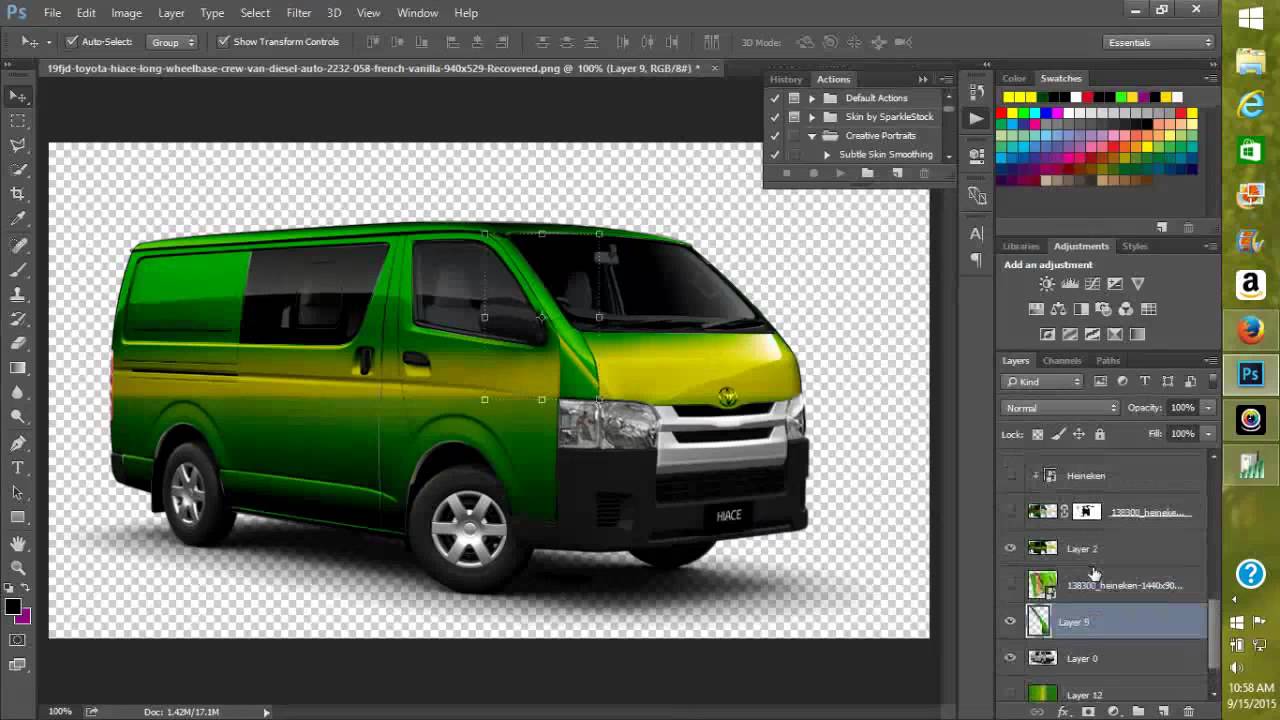Screen dimensions: 1280x720
Task: Open the Brightness/Contrast adjustment
Action: [x=1046, y=284]
